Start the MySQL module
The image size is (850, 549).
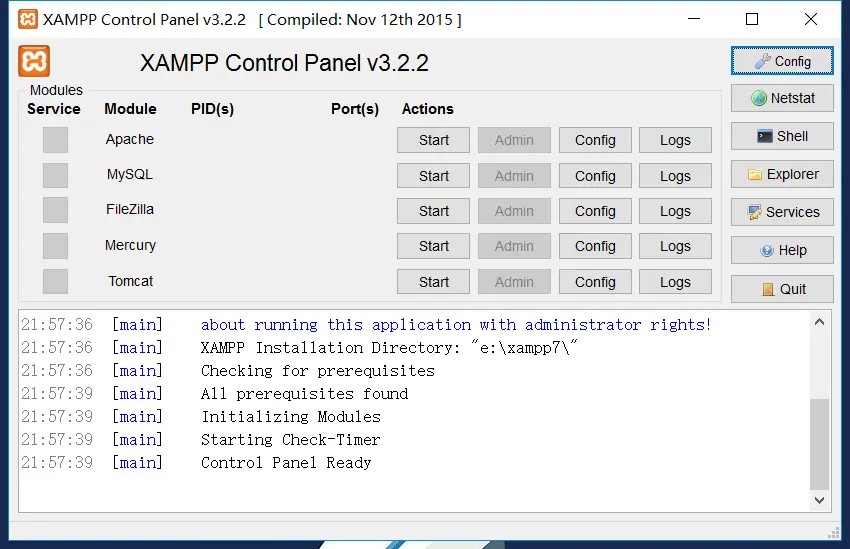pyautogui.click(x=433, y=176)
